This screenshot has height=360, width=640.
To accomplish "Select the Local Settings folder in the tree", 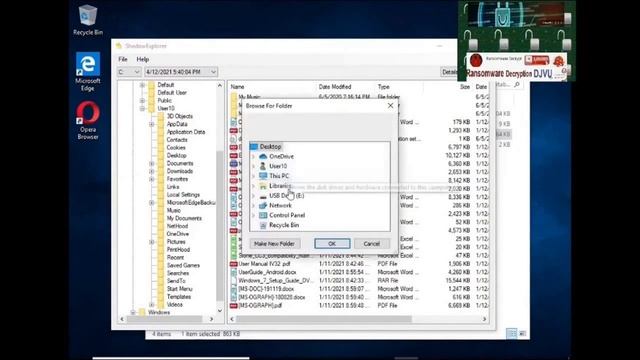I will (x=183, y=195).
